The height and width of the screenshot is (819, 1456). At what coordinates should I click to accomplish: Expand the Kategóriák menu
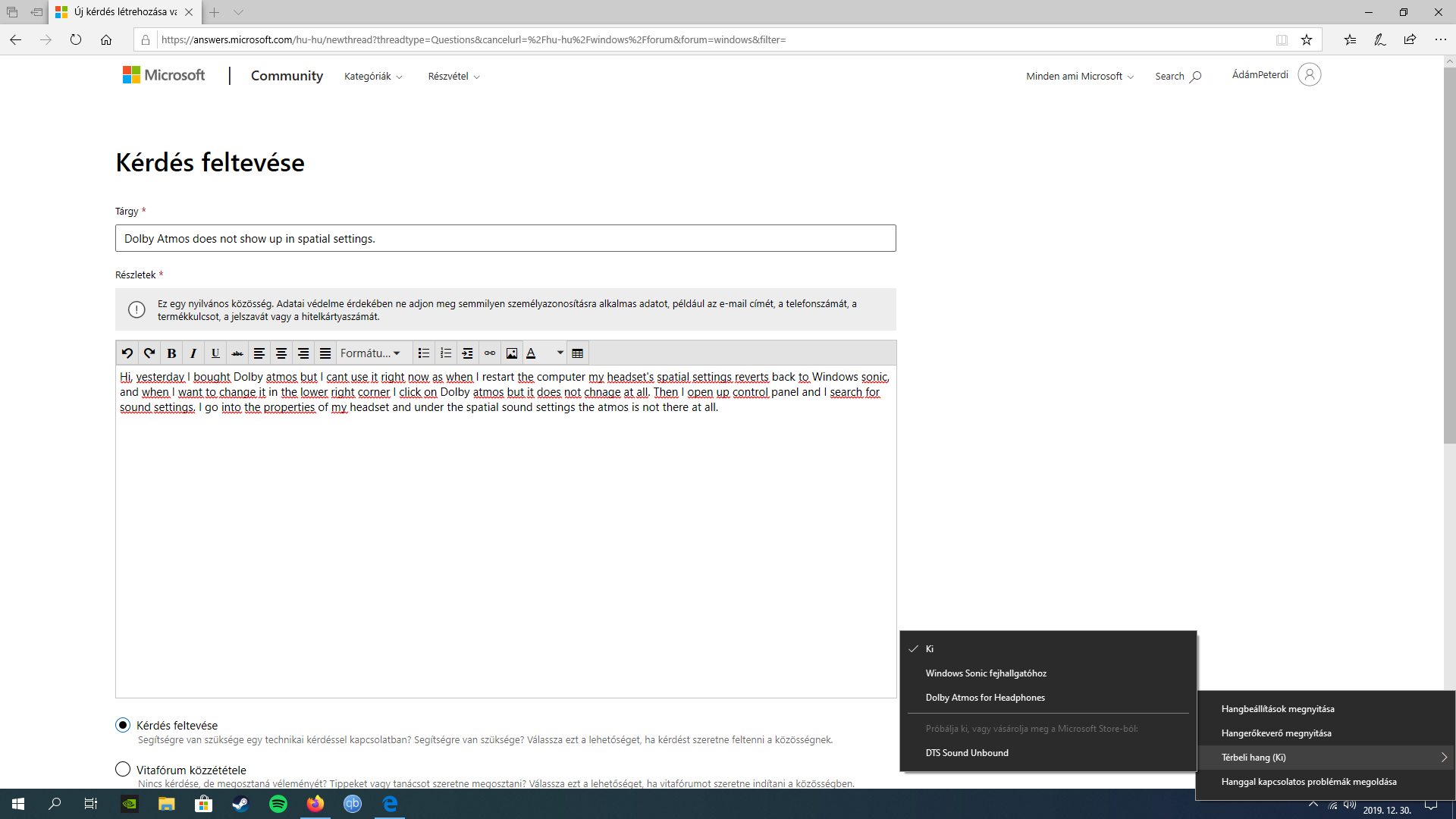tap(373, 76)
